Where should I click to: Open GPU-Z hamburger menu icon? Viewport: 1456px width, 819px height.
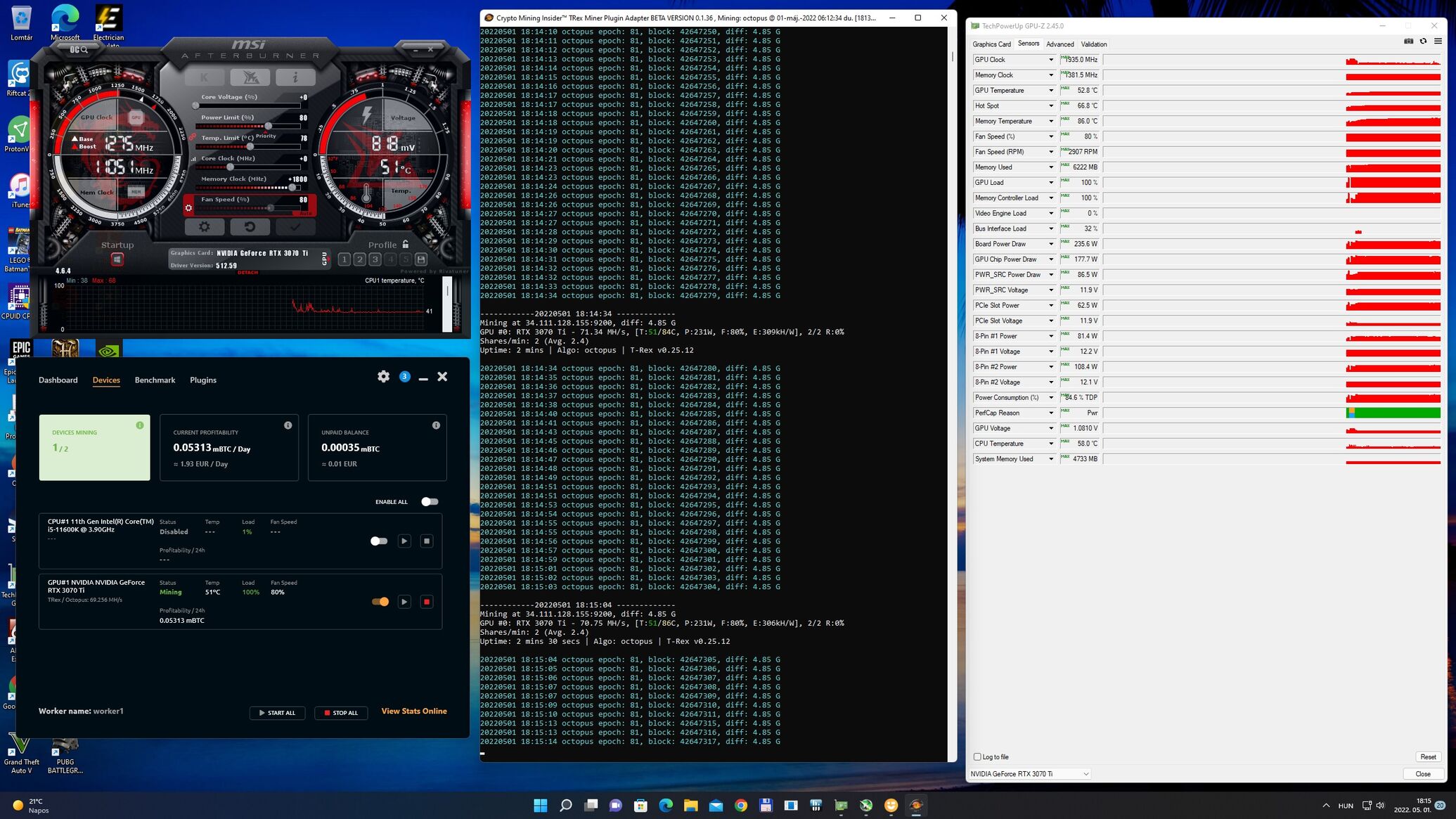point(1438,41)
